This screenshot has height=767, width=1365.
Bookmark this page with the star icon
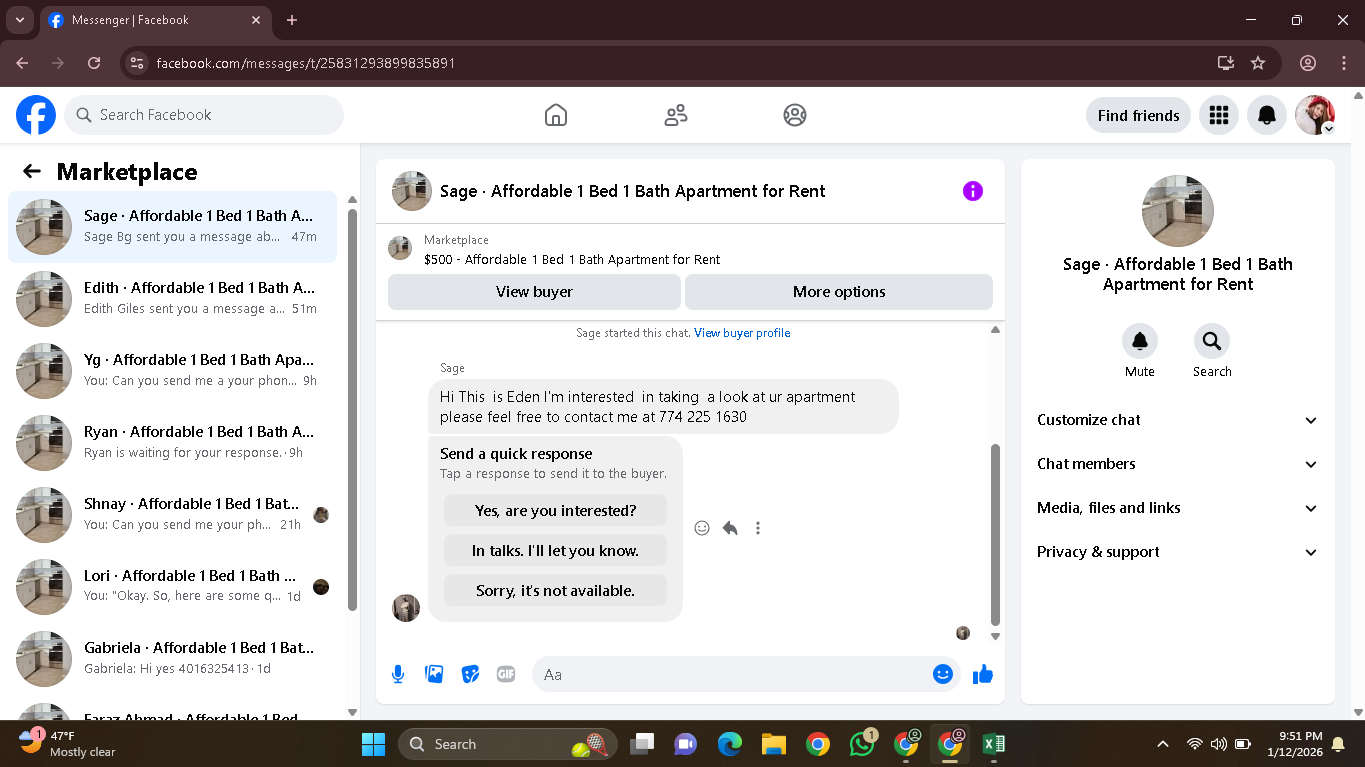click(x=1258, y=63)
